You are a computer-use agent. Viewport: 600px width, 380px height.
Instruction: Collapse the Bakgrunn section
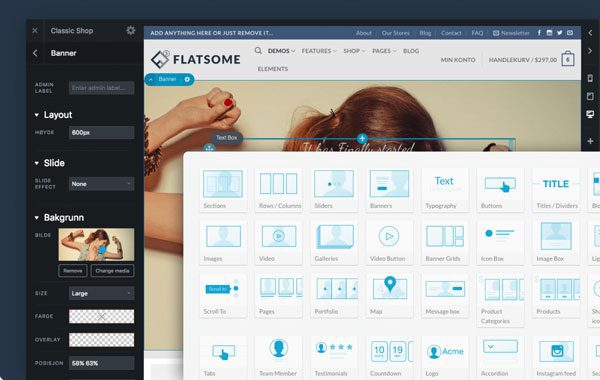click(x=36, y=218)
